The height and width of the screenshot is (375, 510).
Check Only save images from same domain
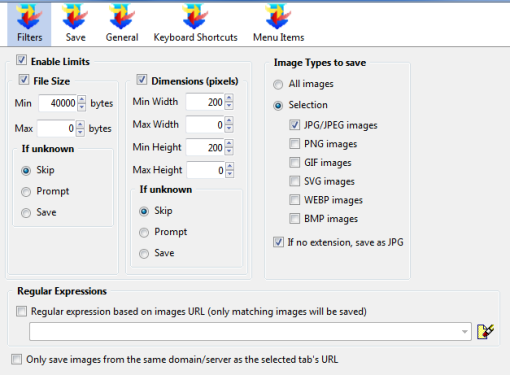pyautogui.click(x=16, y=359)
